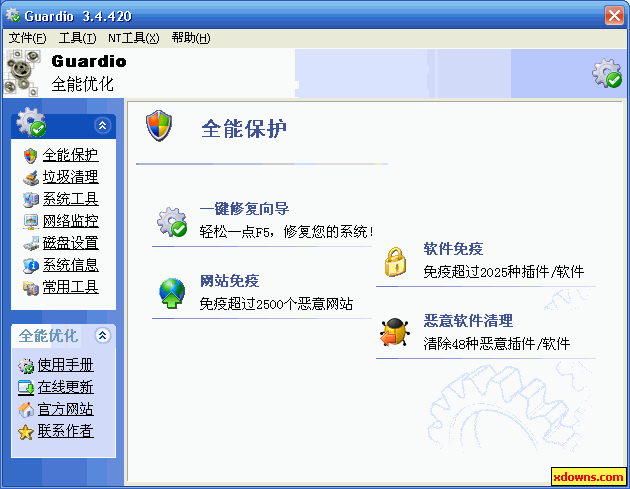This screenshot has width=630, height=489.
Task: Open the 使用手册 link
Action: (65, 365)
